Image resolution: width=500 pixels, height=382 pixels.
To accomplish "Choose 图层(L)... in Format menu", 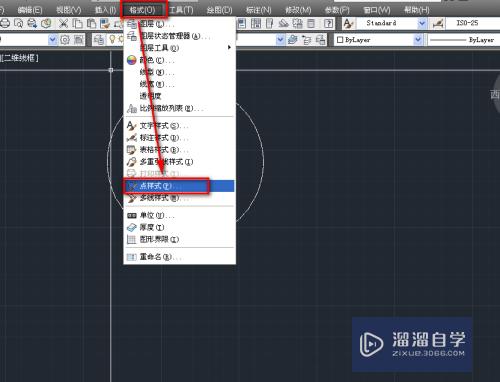I will tap(180, 24).
